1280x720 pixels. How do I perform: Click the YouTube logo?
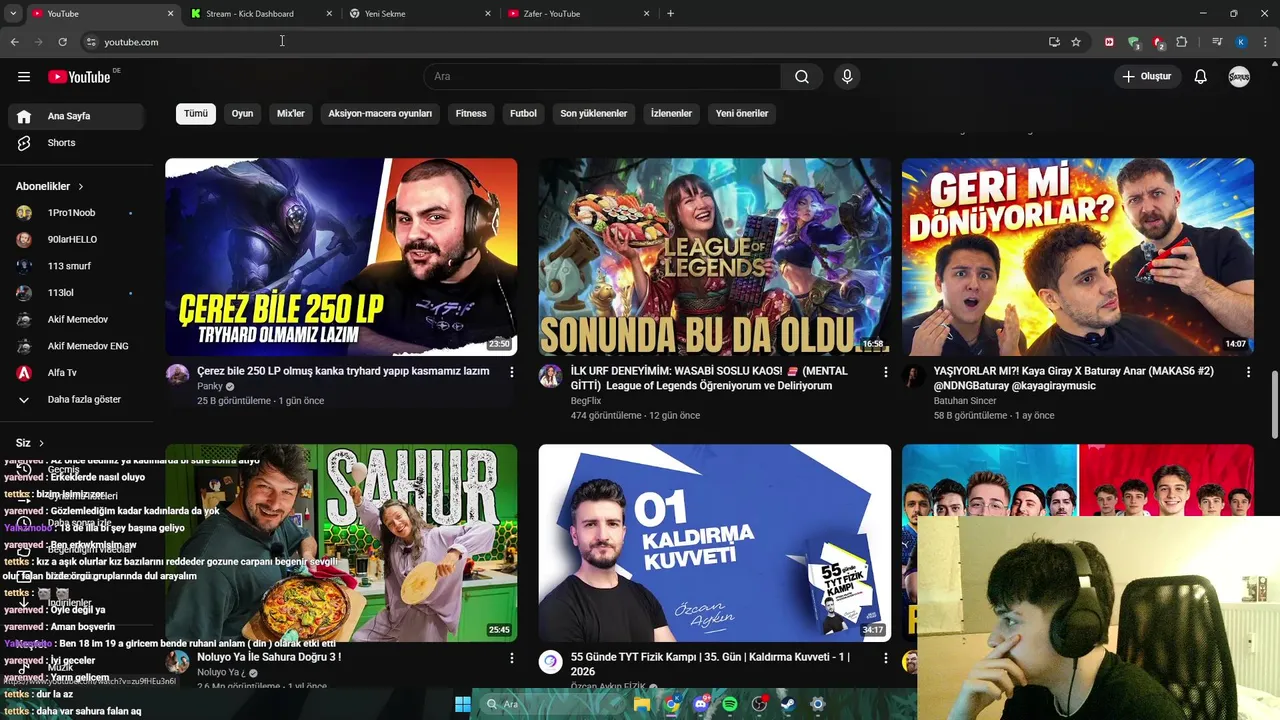tap(79, 77)
